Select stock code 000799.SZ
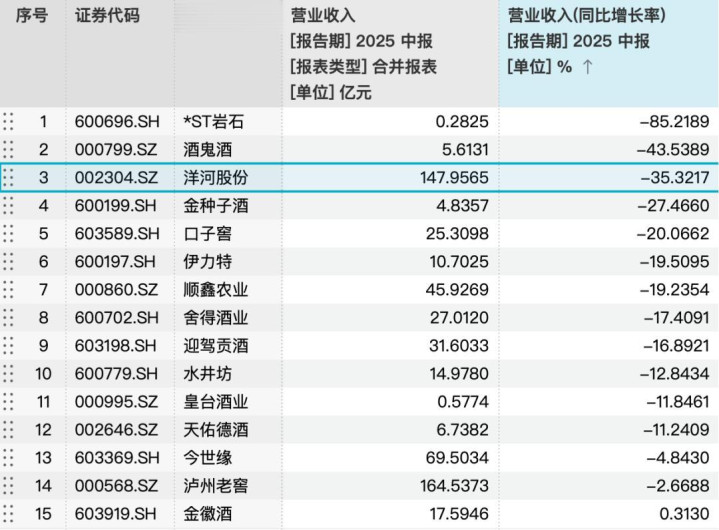This screenshot has height=530, width=719. click(x=116, y=149)
